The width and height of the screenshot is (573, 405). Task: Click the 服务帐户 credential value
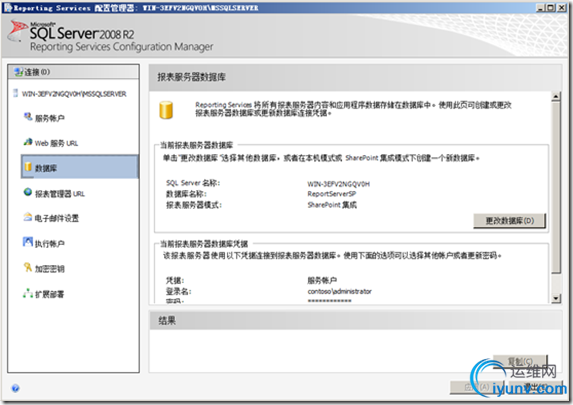[x=322, y=280]
